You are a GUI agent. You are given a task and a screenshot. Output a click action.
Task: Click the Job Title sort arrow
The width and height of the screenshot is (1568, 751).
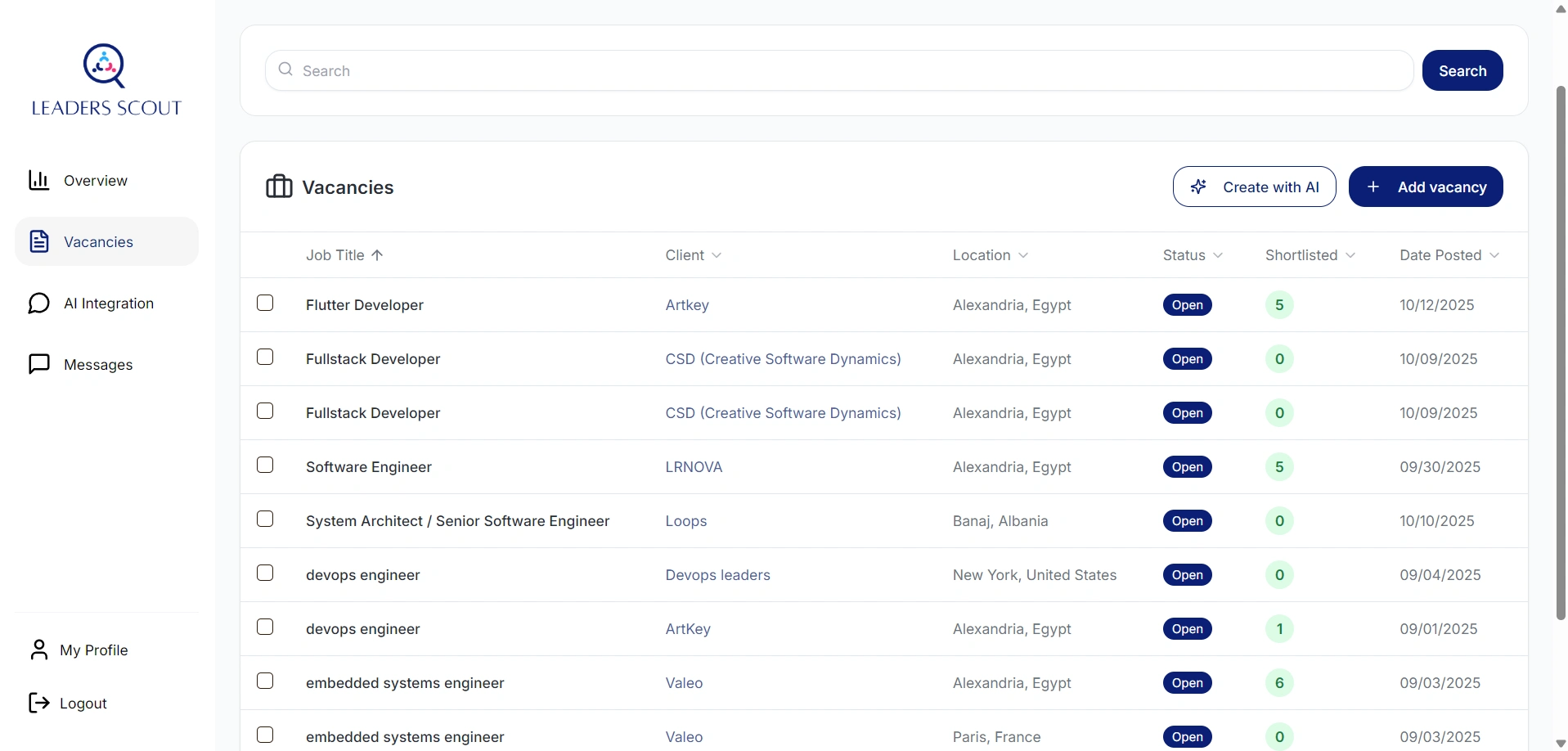[x=377, y=255]
